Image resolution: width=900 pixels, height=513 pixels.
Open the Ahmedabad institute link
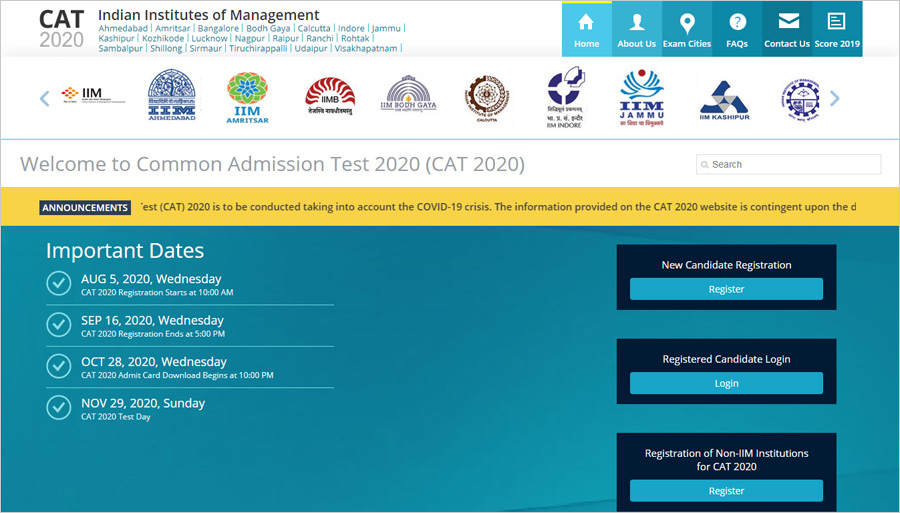[123, 28]
